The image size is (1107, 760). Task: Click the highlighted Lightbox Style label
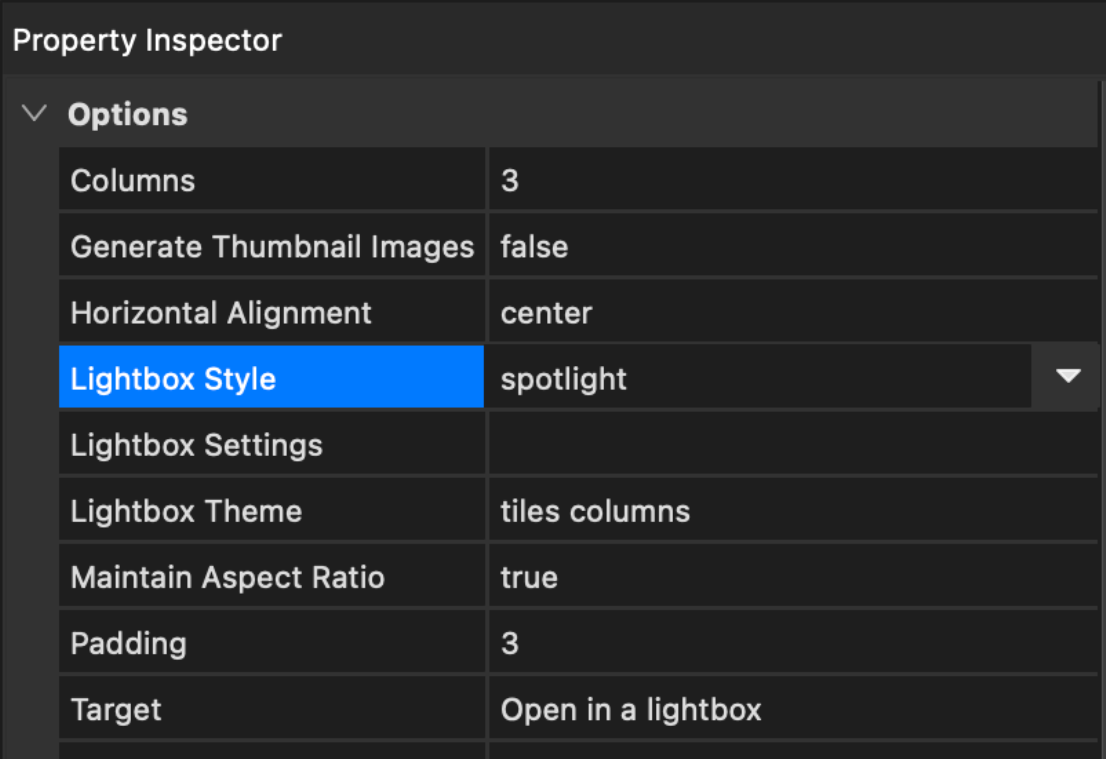pyautogui.click(x=173, y=379)
